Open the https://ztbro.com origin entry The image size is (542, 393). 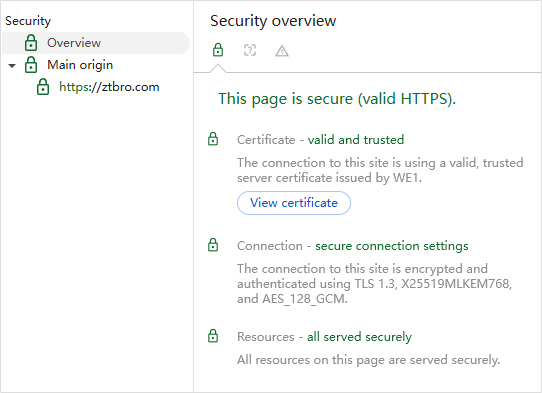point(109,87)
